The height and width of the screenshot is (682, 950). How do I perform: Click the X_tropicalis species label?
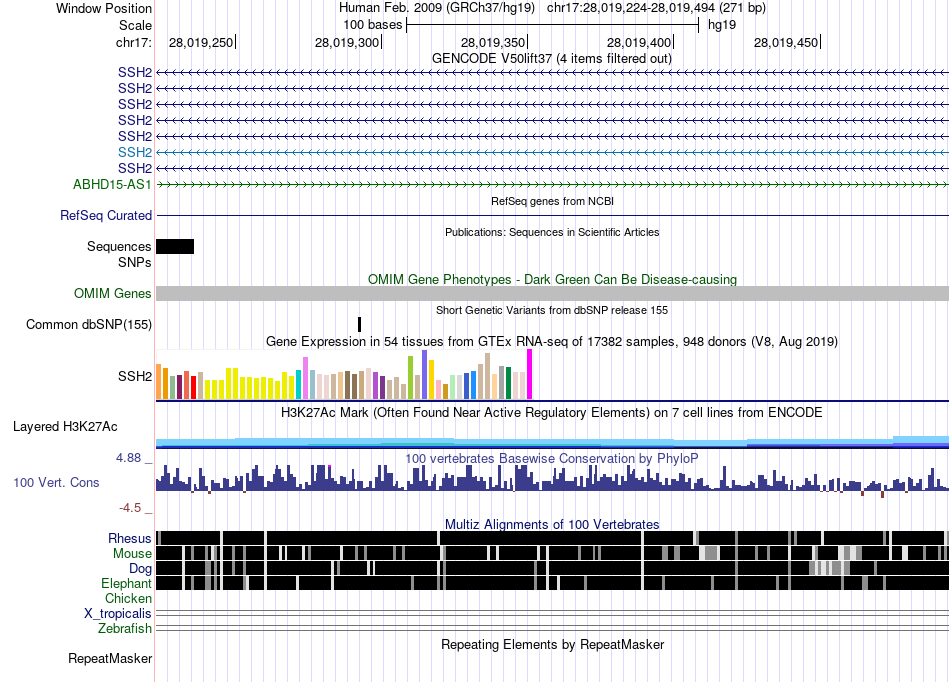coord(118,614)
